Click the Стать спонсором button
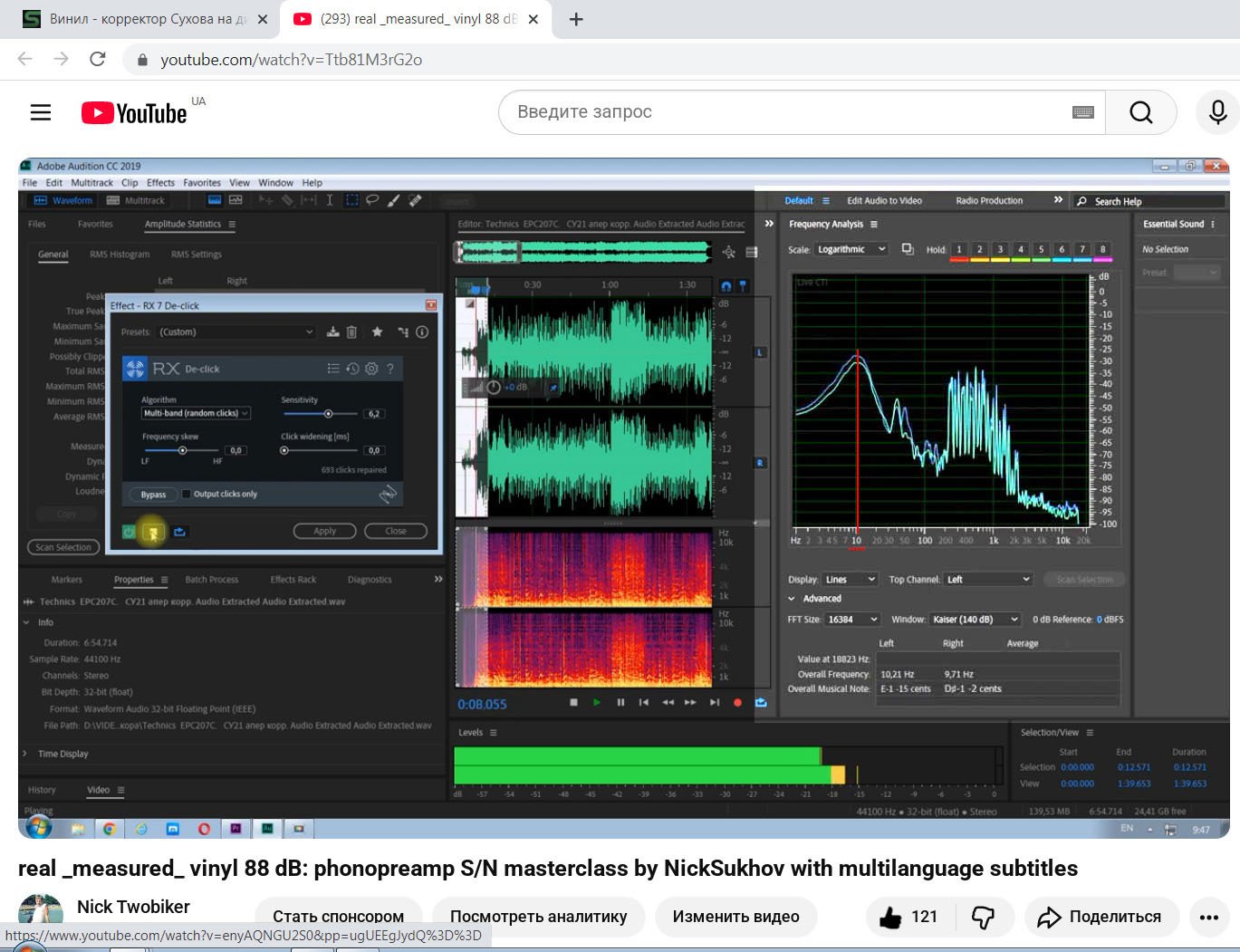 pyautogui.click(x=339, y=917)
